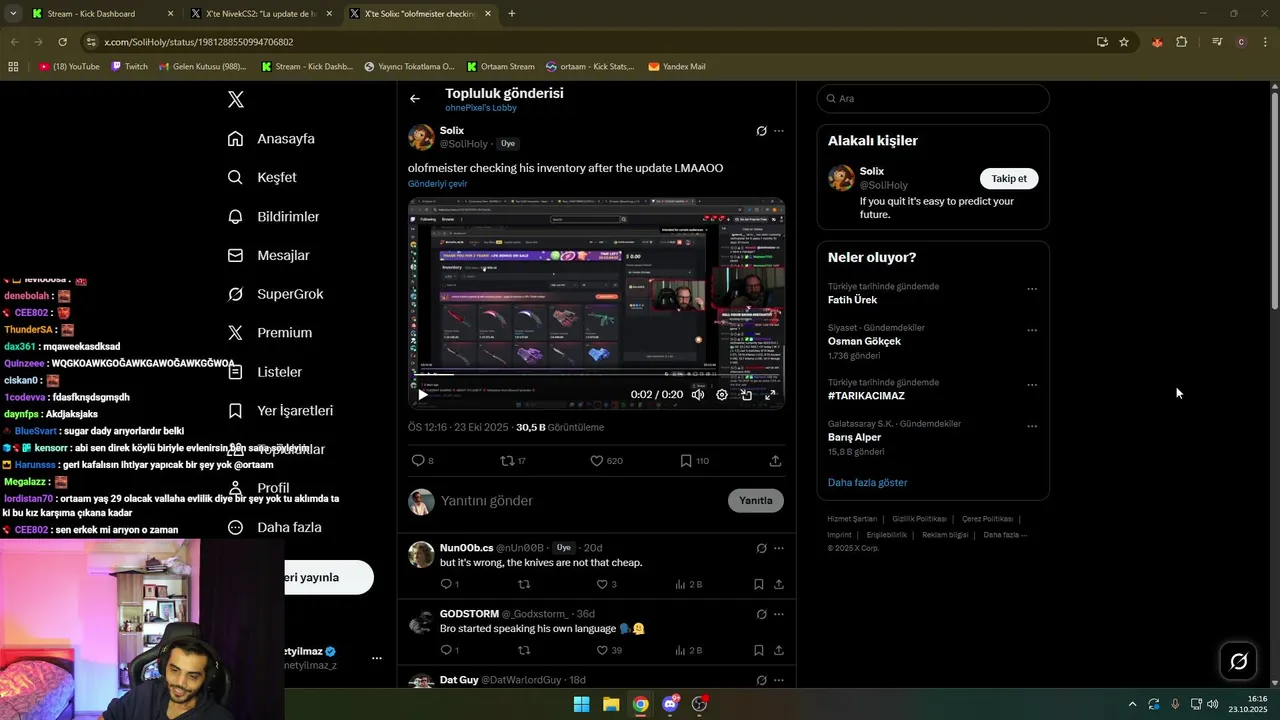Open File Explorer from the taskbar
Image resolution: width=1280 pixels, height=720 pixels.
(611, 704)
